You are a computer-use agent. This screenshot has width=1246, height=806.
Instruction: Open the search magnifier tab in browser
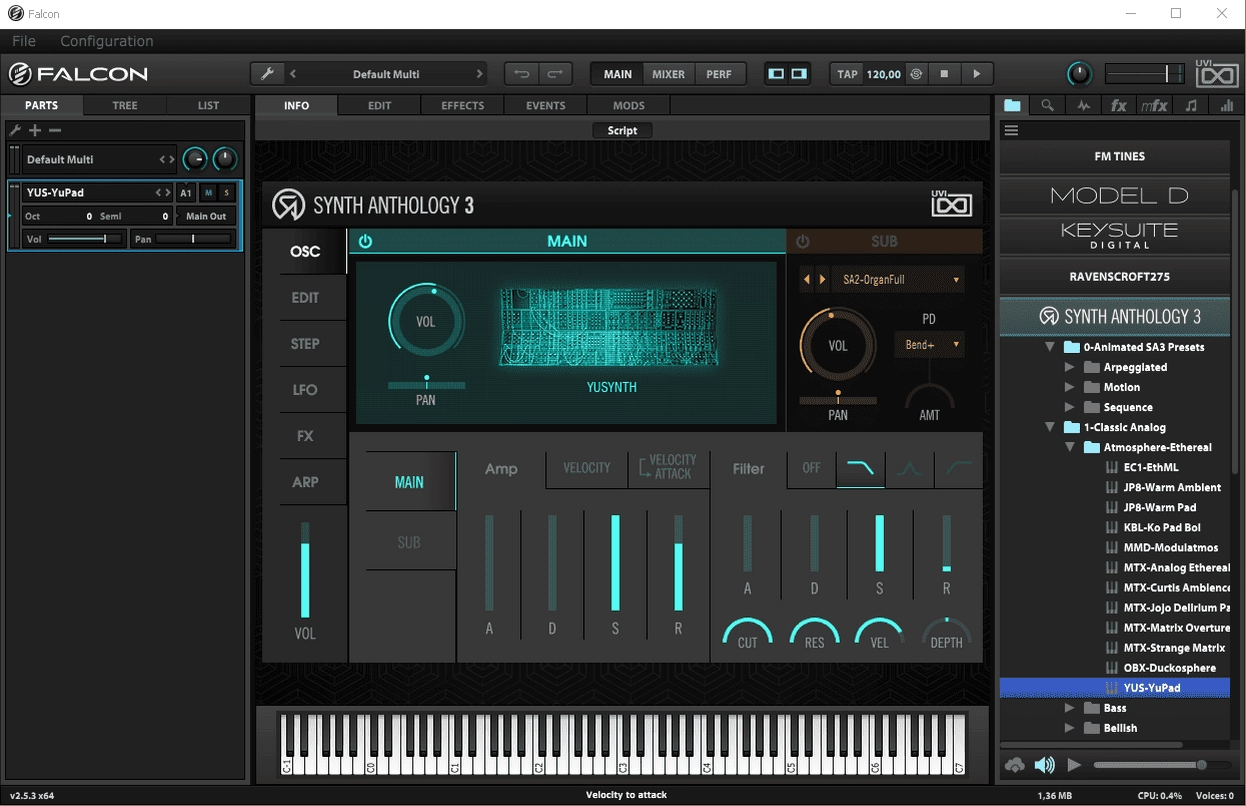click(x=1047, y=105)
